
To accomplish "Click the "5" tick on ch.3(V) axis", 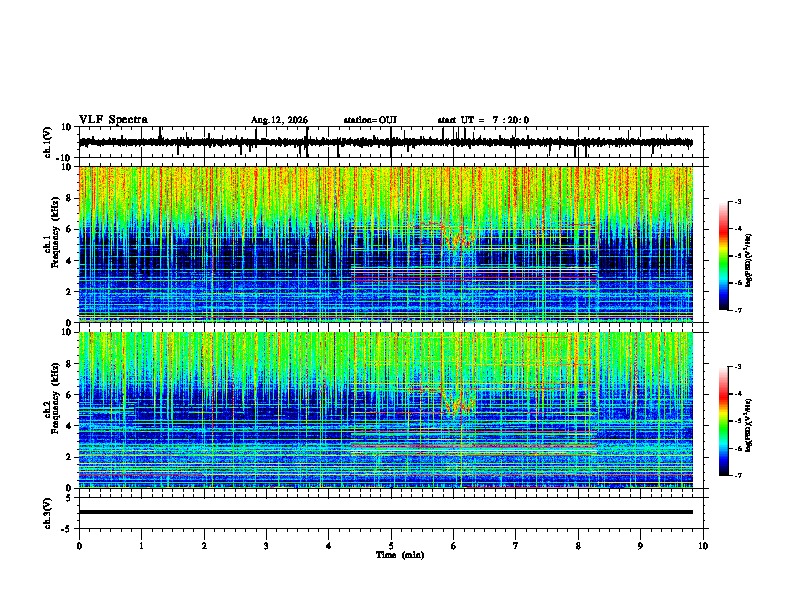I will pos(70,497).
